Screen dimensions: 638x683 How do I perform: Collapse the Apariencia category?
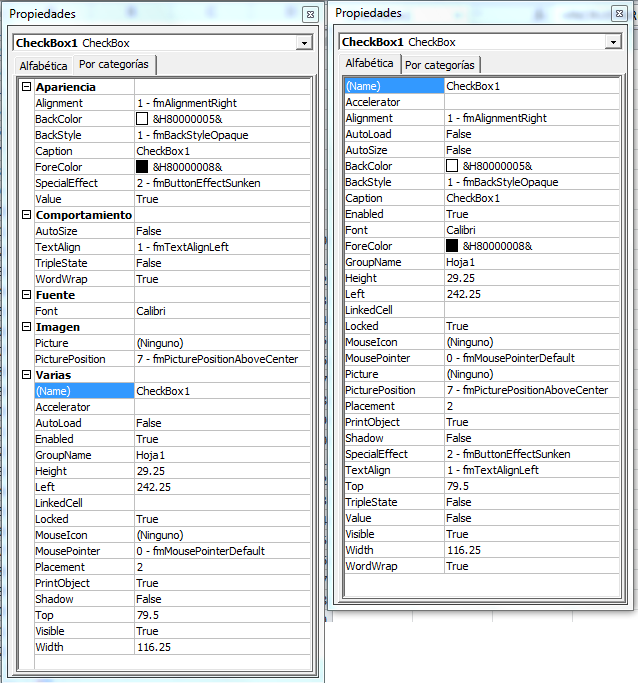tap(27, 87)
